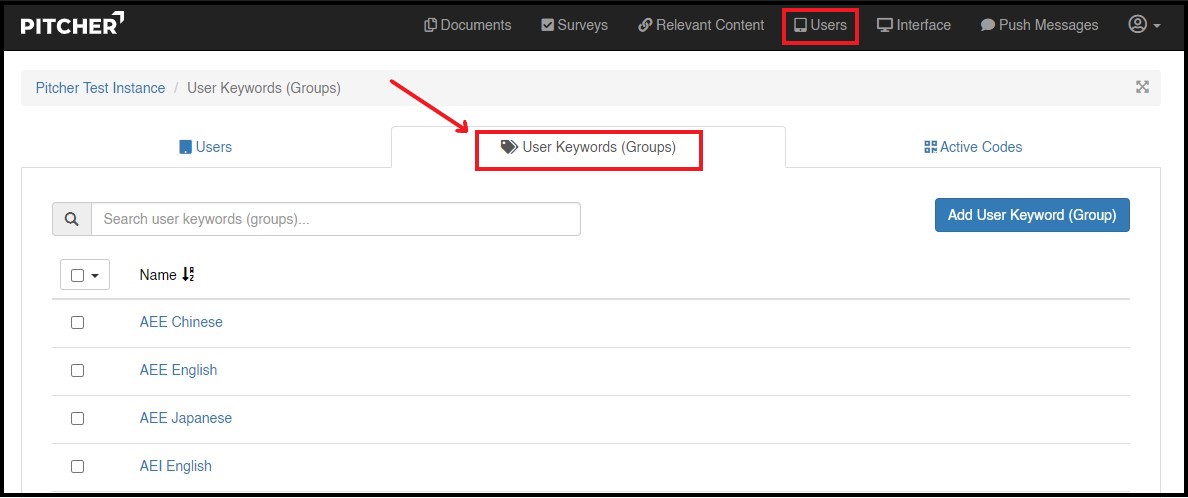Click the tag icon on User Keywords tab
The image size is (1188, 498).
click(509, 147)
